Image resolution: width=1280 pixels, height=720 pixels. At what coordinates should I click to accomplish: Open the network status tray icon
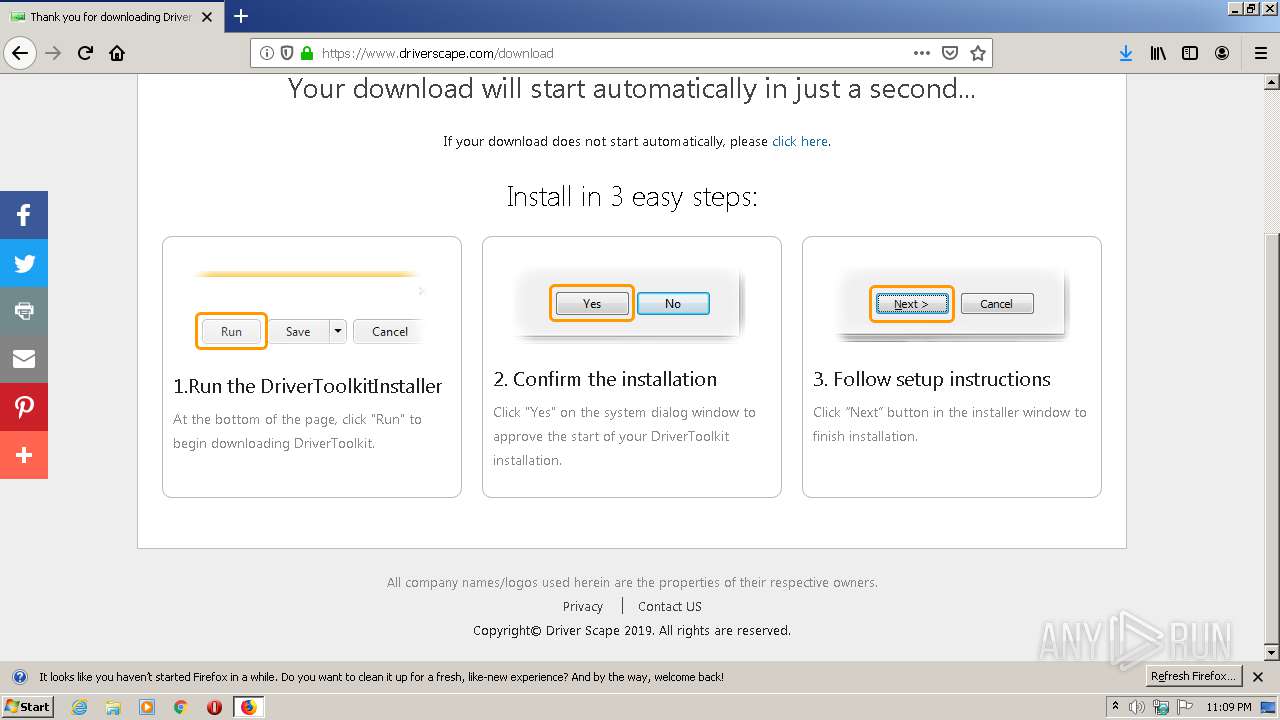pyautogui.click(x=1160, y=707)
